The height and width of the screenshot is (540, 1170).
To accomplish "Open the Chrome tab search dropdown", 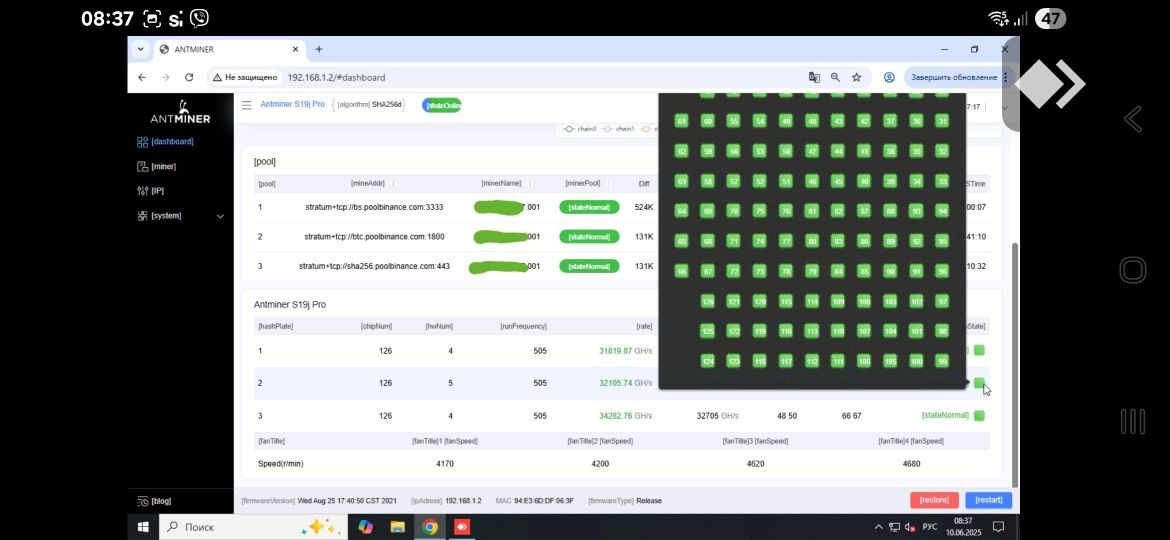I will coord(140,49).
